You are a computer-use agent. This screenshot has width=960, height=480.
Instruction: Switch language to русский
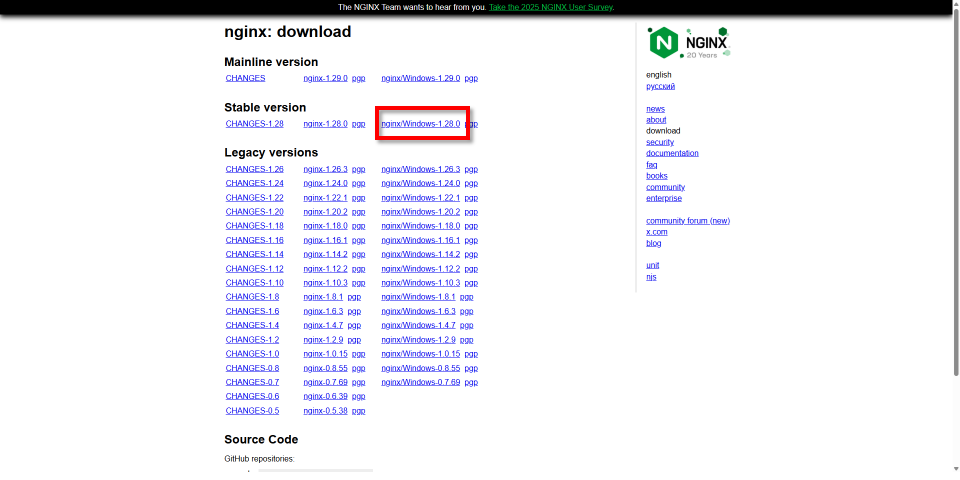pos(660,86)
